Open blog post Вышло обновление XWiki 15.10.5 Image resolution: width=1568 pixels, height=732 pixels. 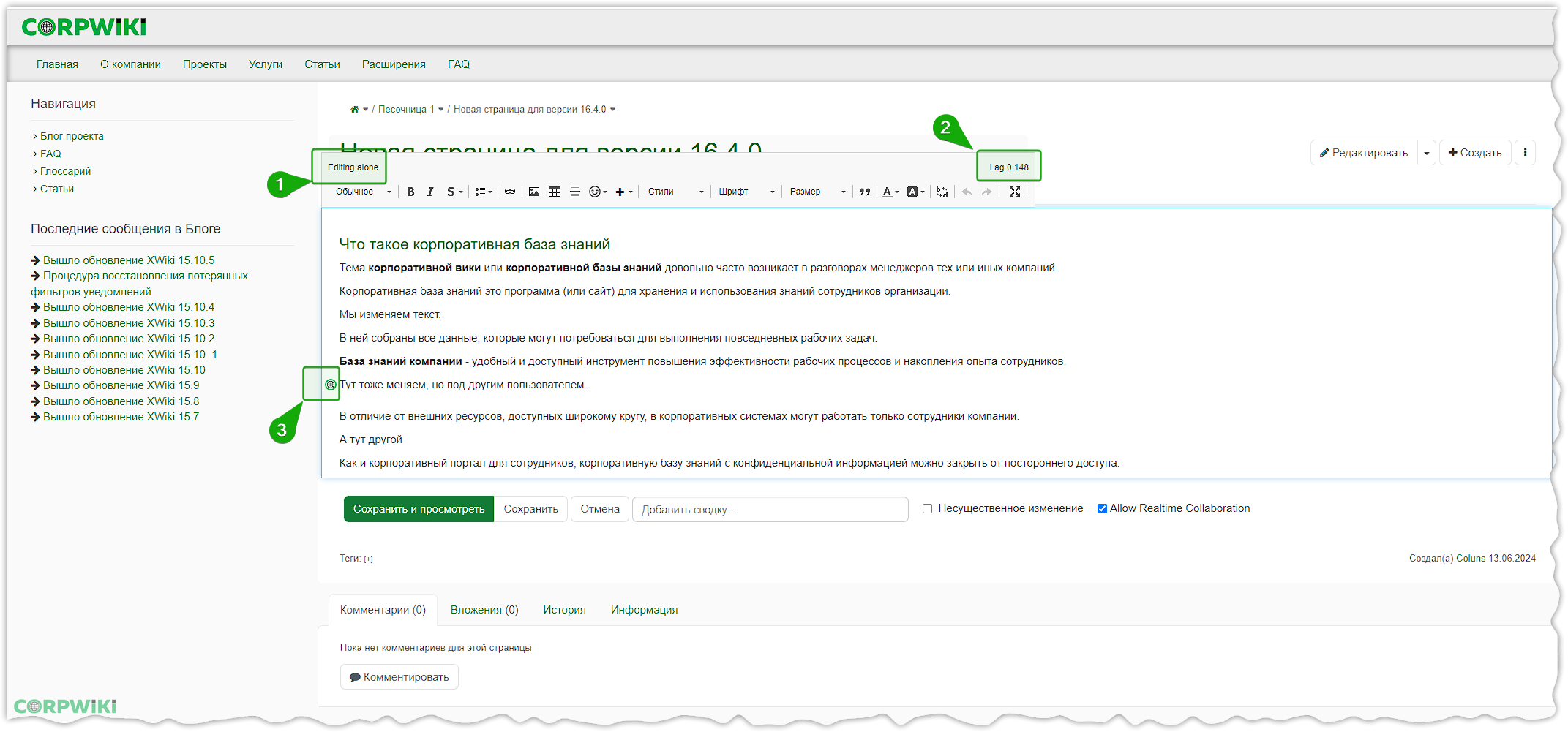[x=129, y=260]
